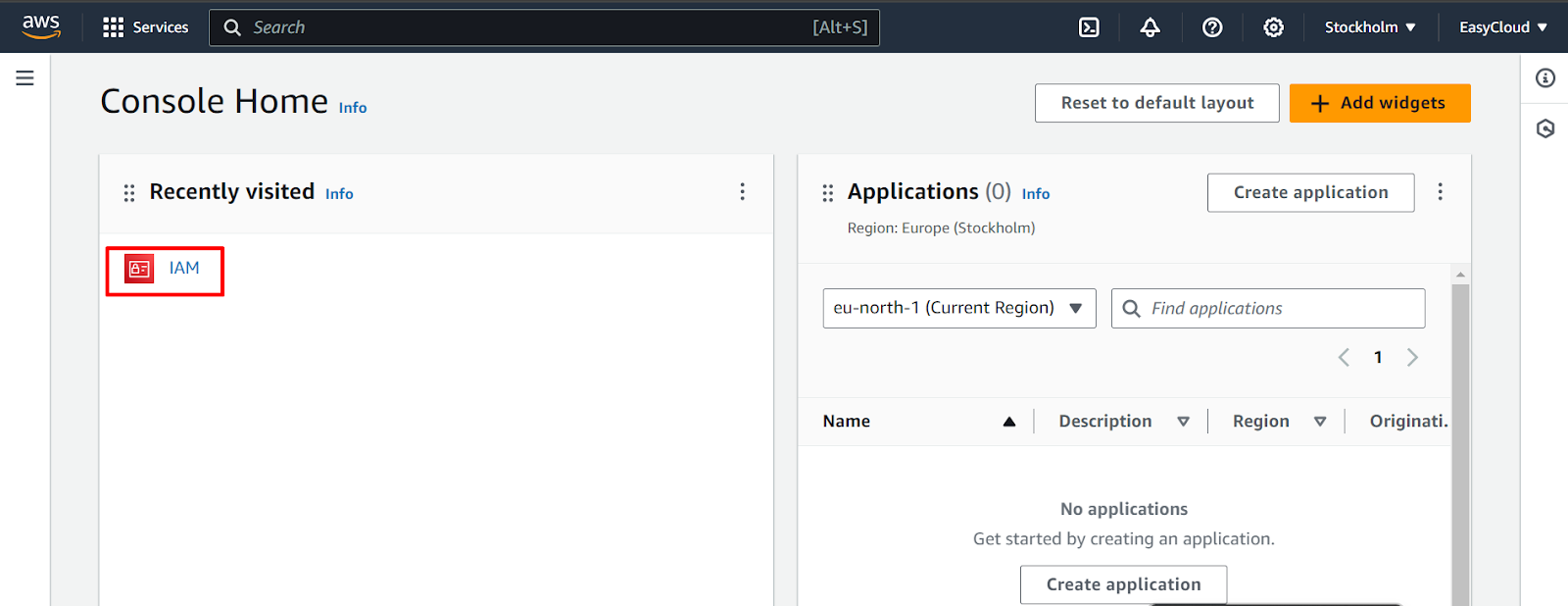This screenshot has width=1568, height=606.
Task: Click the Info link beside Applications
Action: pyautogui.click(x=1036, y=194)
